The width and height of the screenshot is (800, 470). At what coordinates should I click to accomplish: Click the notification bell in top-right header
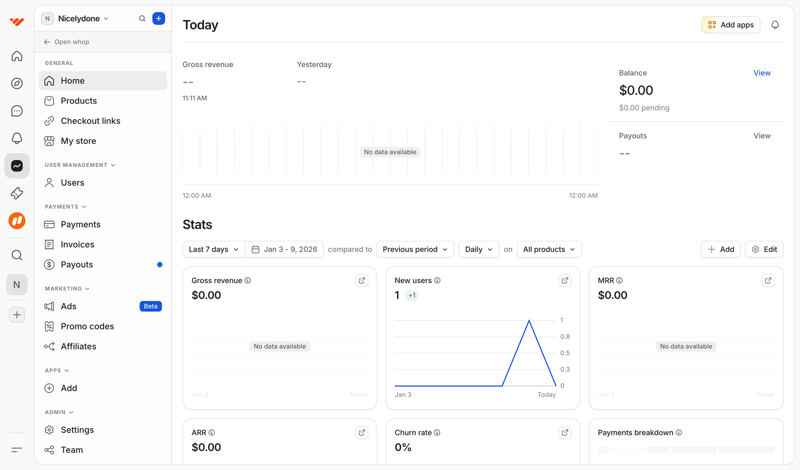point(775,25)
